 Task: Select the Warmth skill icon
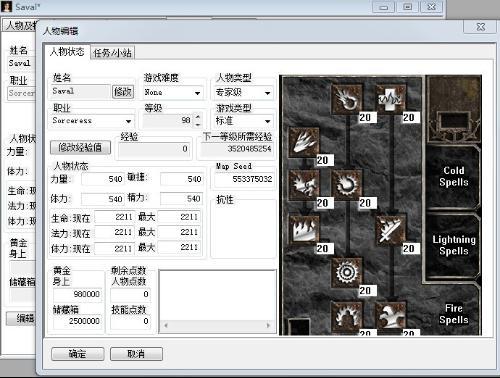point(391,99)
